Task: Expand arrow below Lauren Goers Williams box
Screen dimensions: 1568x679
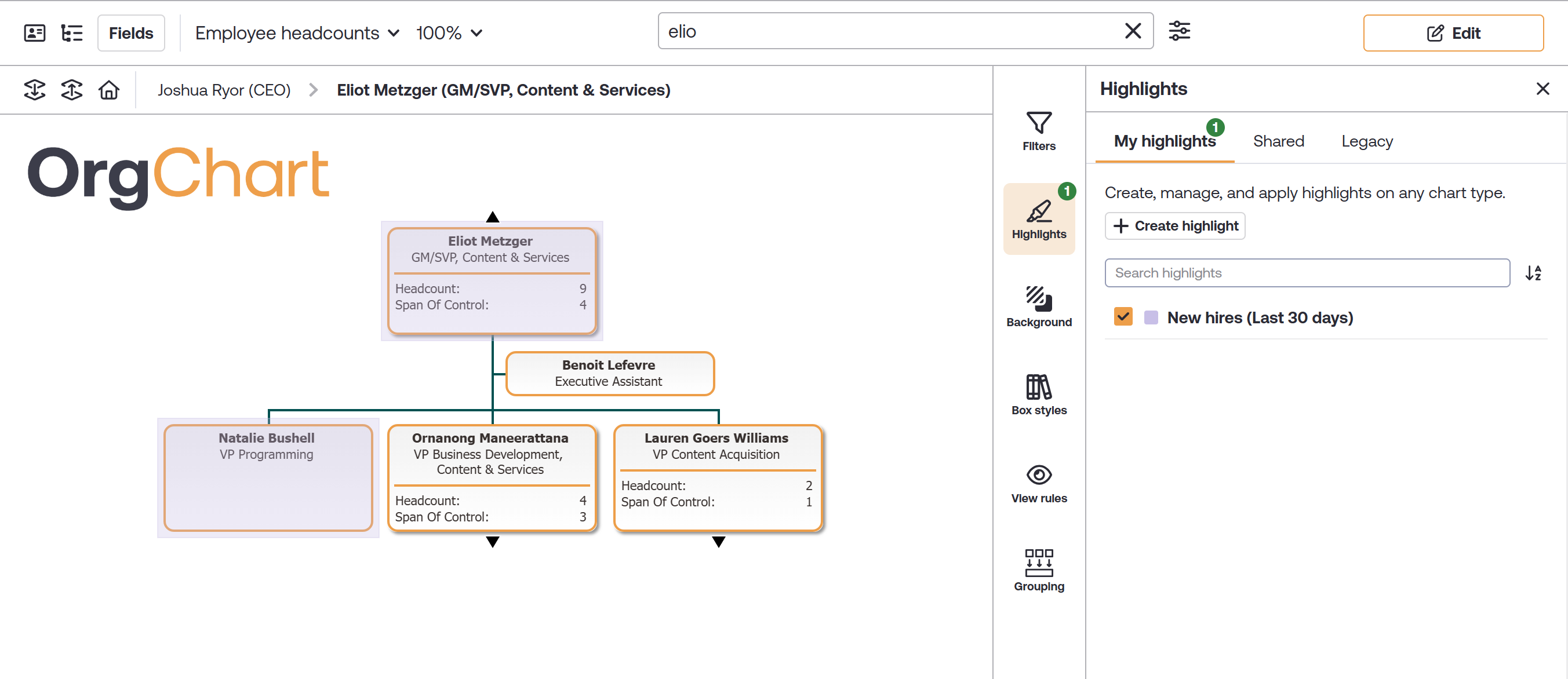Action: [718, 542]
